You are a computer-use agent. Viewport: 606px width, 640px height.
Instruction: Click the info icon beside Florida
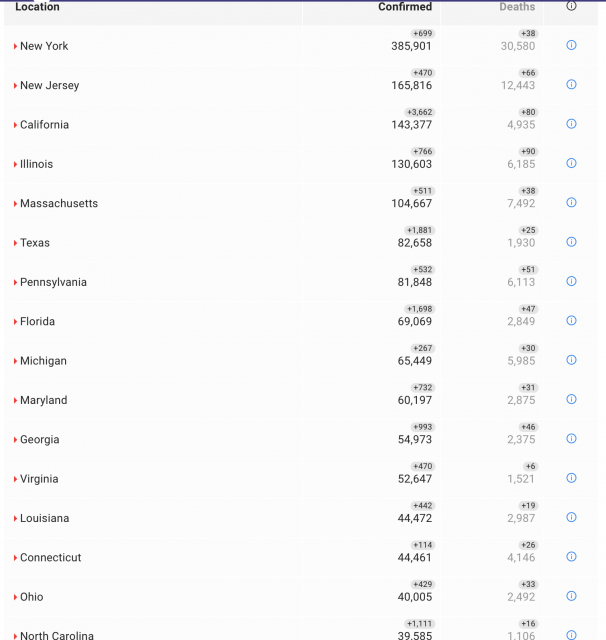(571, 321)
